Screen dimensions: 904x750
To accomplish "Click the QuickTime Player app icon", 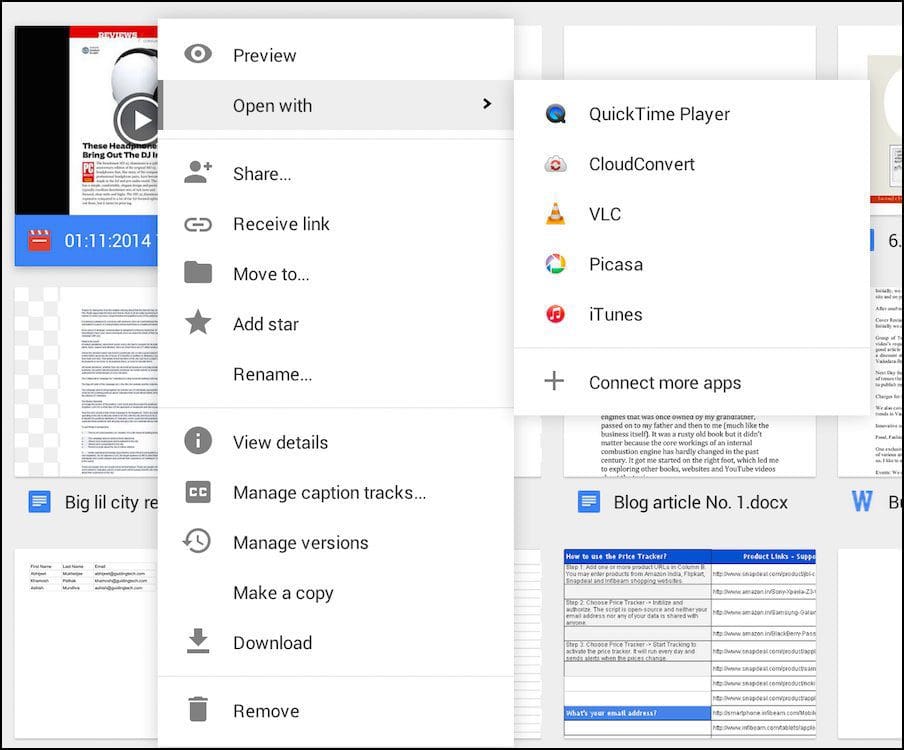I will click(x=555, y=114).
